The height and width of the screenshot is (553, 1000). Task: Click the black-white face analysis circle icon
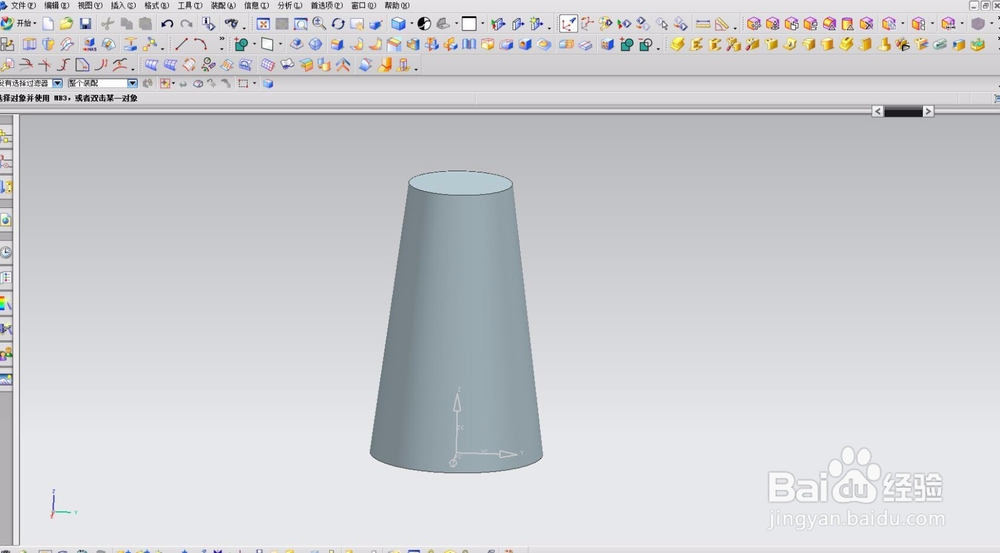point(424,24)
